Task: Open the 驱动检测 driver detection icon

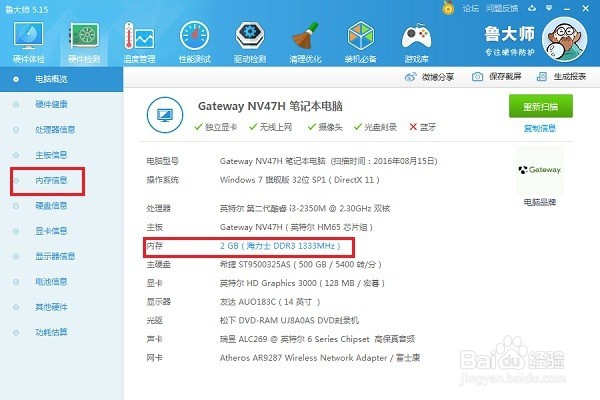Action: (x=250, y=43)
